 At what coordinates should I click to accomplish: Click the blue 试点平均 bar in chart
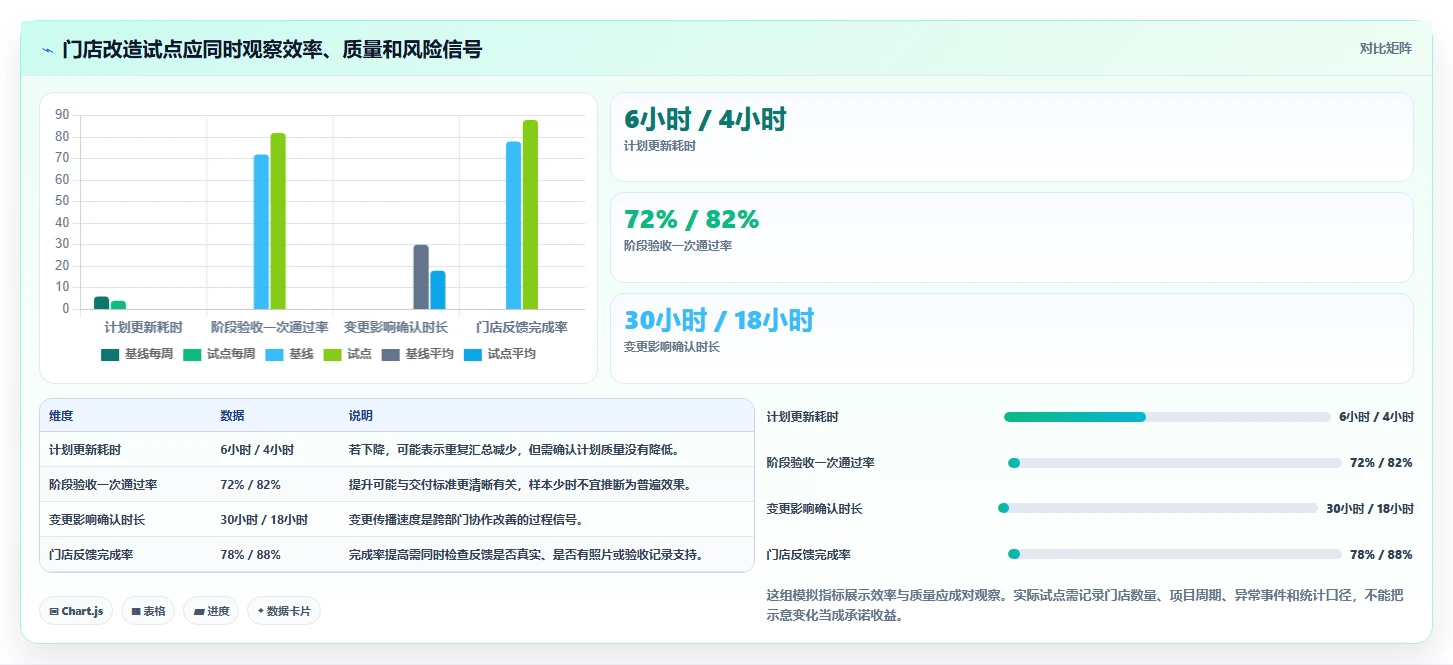(x=438, y=290)
